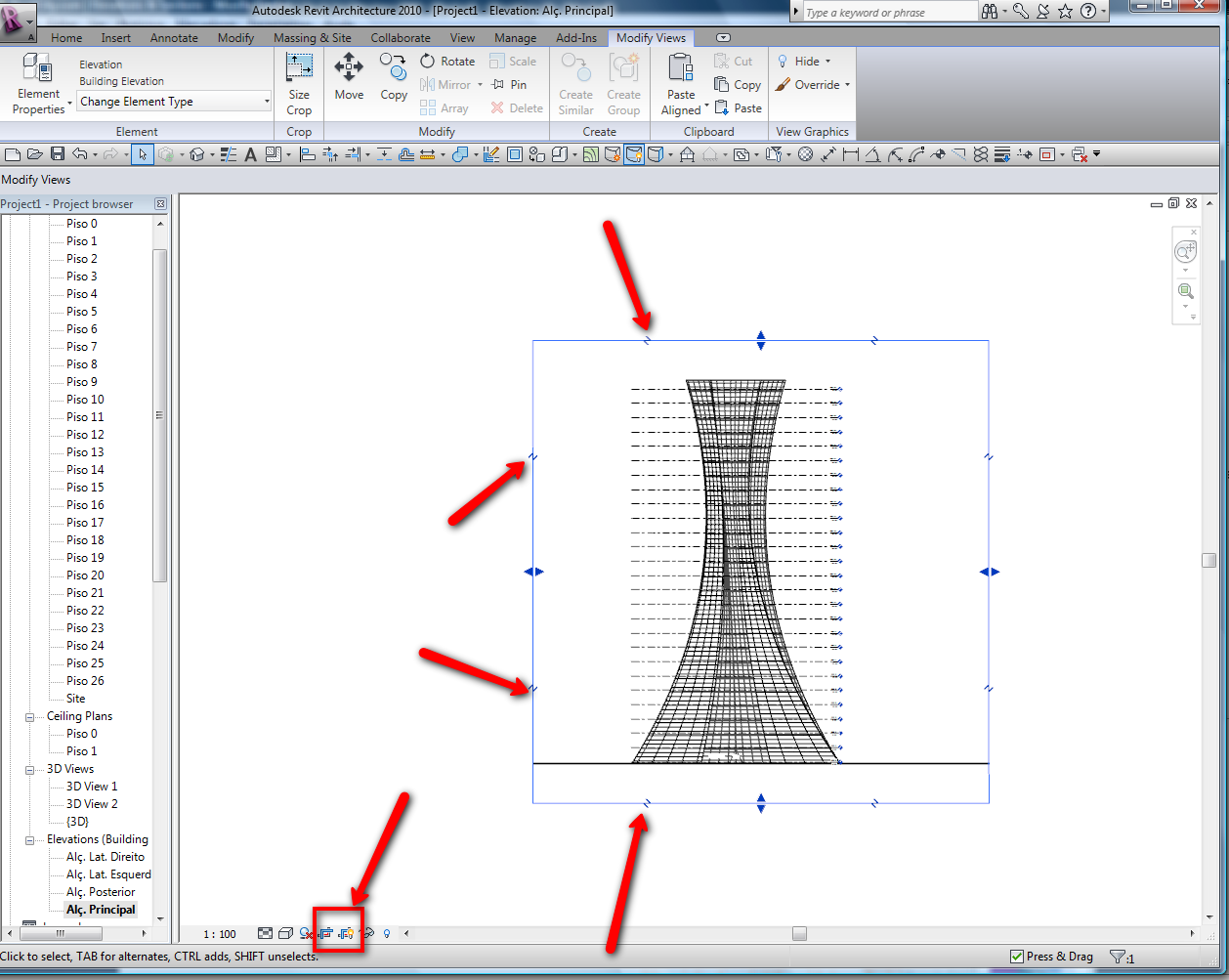
Task: Open the Collaborate tab
Action: [x=401, y=38]
